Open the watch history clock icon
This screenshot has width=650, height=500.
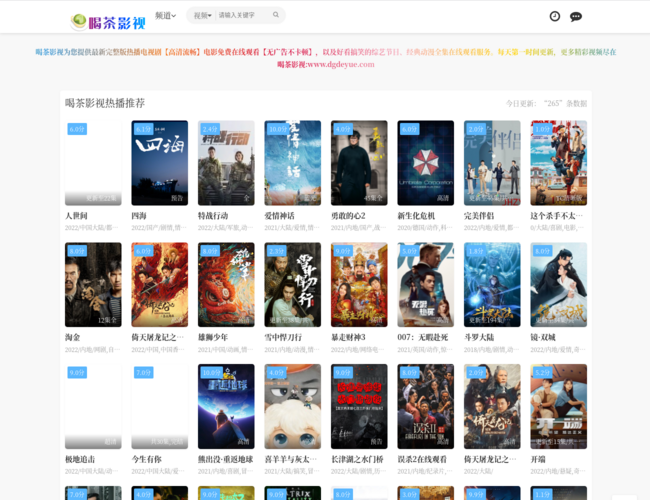tap(555, 16)
